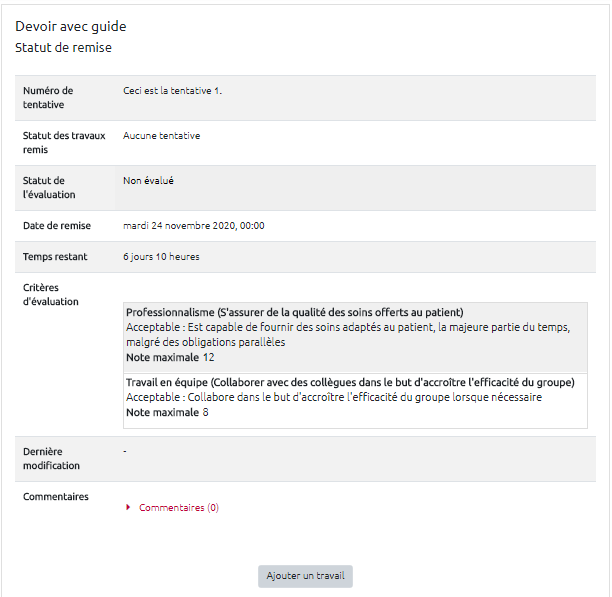612x597 pixels.
Task: Select the Temps restant label
Action: pyautogui.click(x=55, y=257)
